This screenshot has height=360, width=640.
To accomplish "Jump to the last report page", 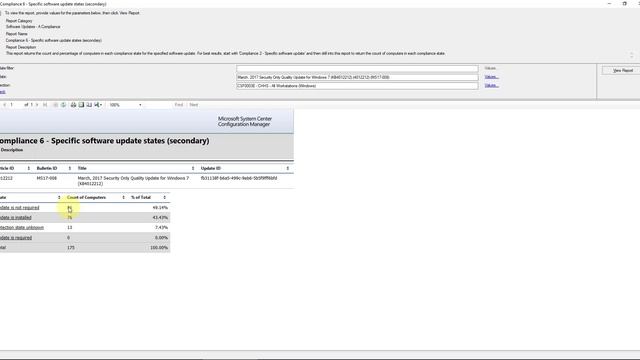I will pyautogui.click(x=45, y=105).
